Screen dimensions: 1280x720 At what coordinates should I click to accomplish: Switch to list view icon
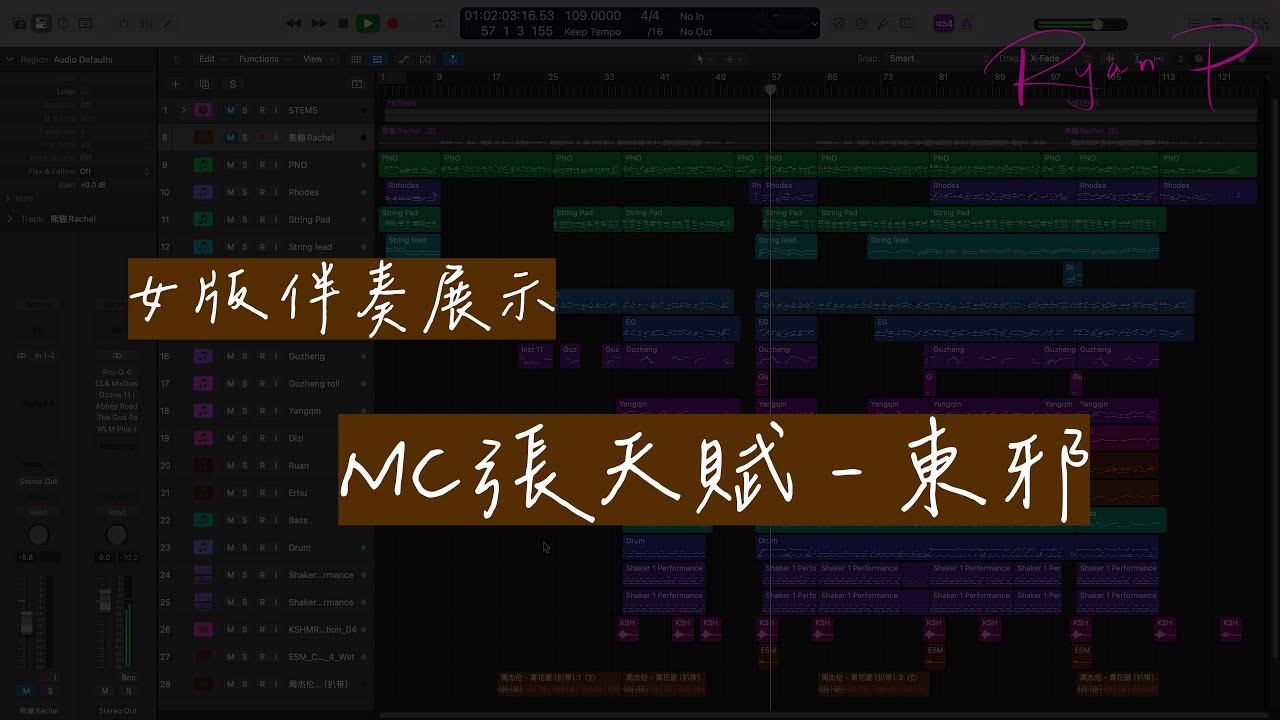377,59
